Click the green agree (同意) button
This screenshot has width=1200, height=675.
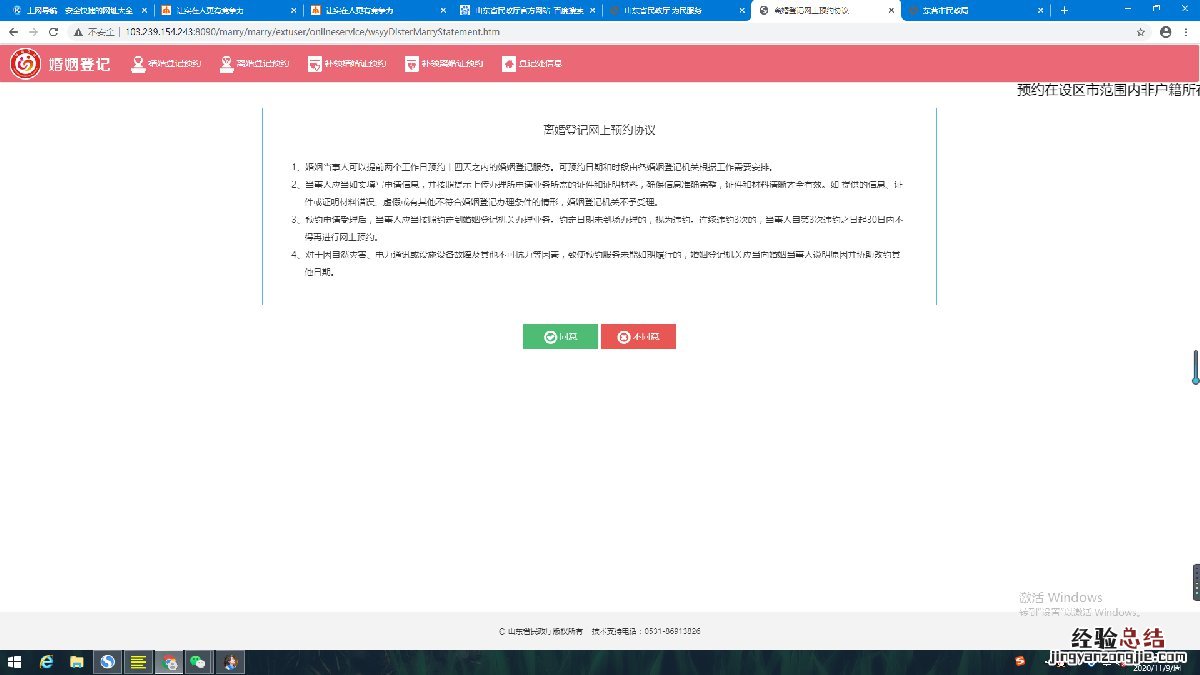click(560, 337)
